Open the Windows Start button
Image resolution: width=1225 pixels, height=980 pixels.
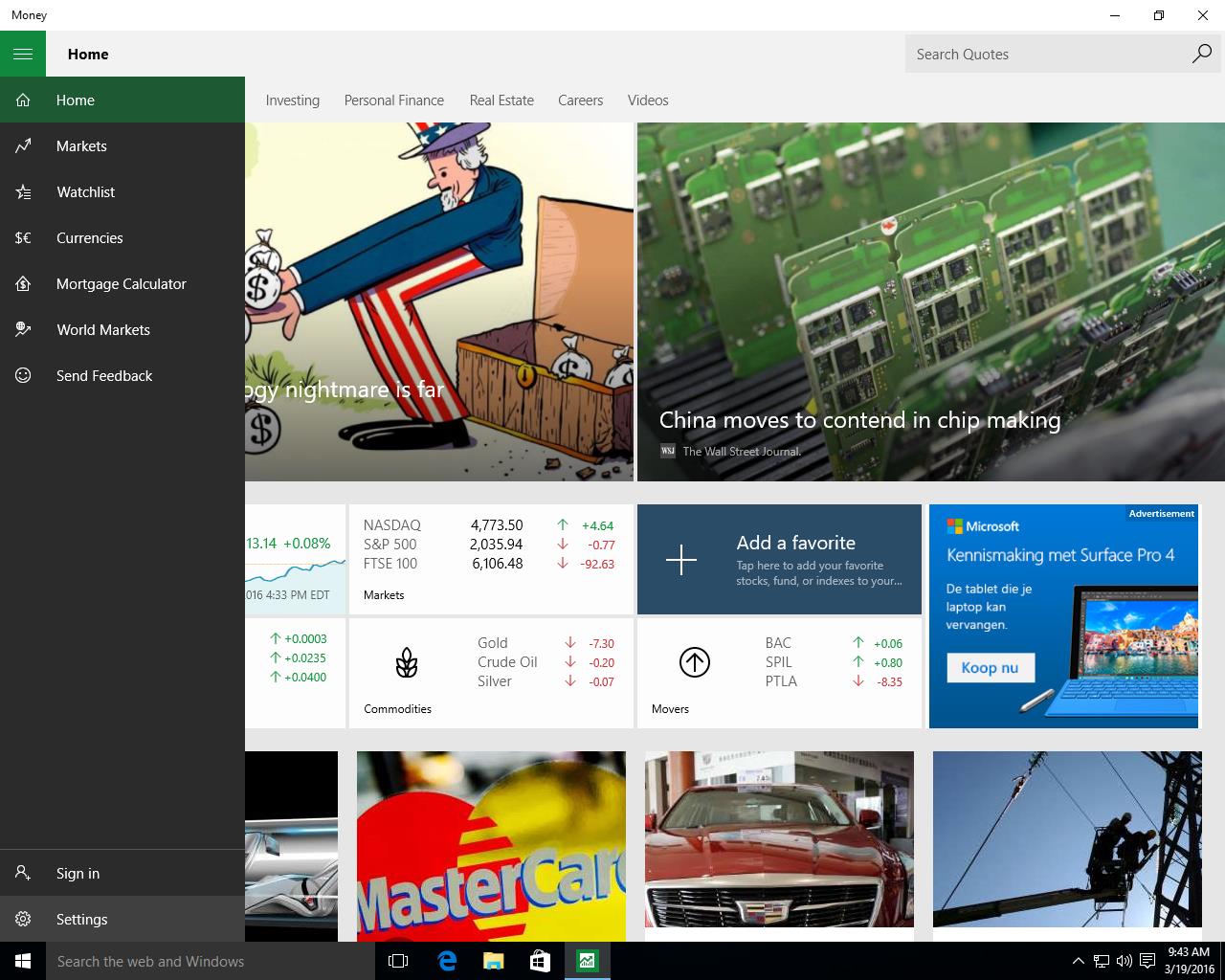click(23, 961)
